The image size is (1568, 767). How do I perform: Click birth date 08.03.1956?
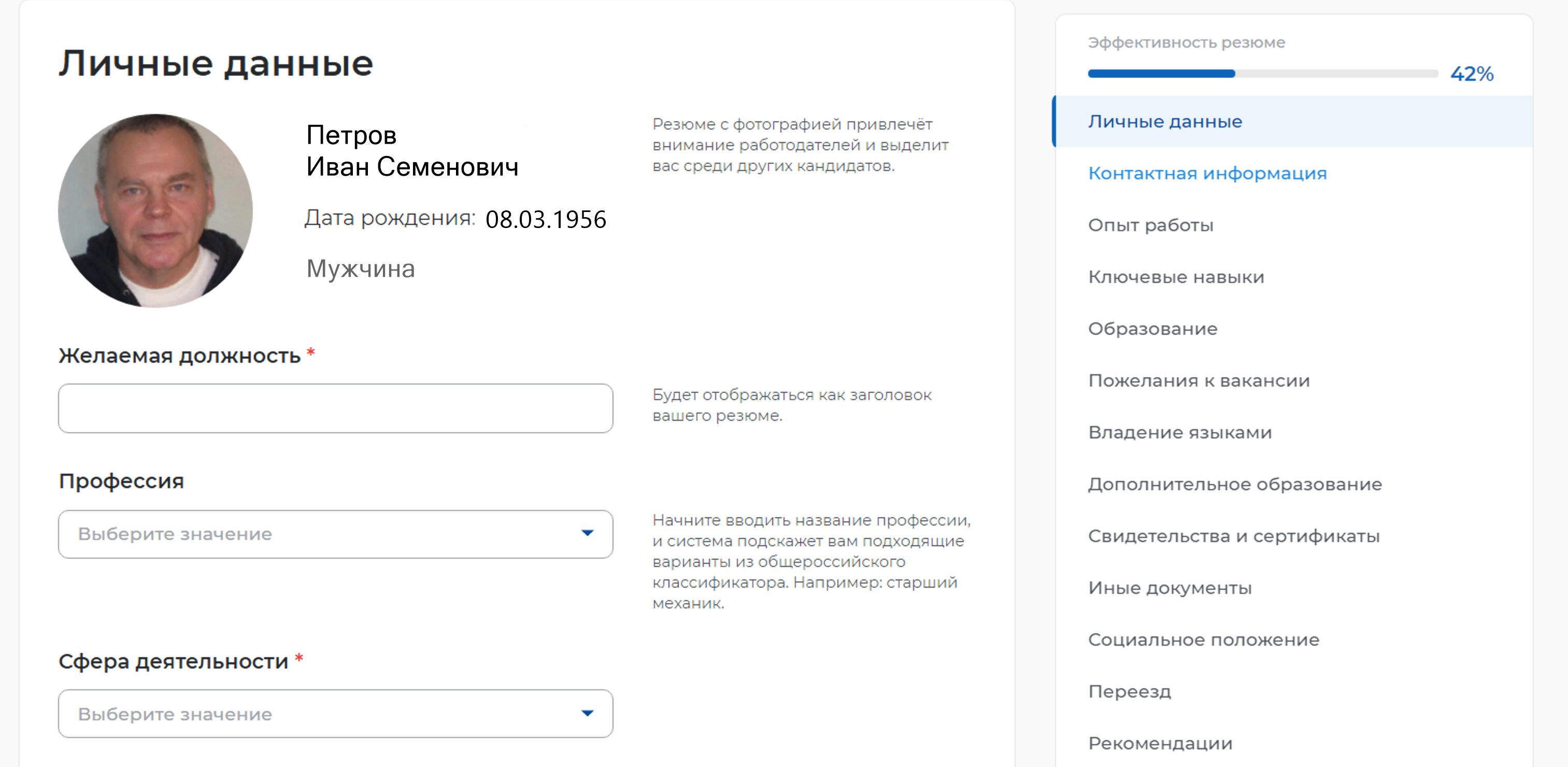pyautogui.click(x=546, y=219)
